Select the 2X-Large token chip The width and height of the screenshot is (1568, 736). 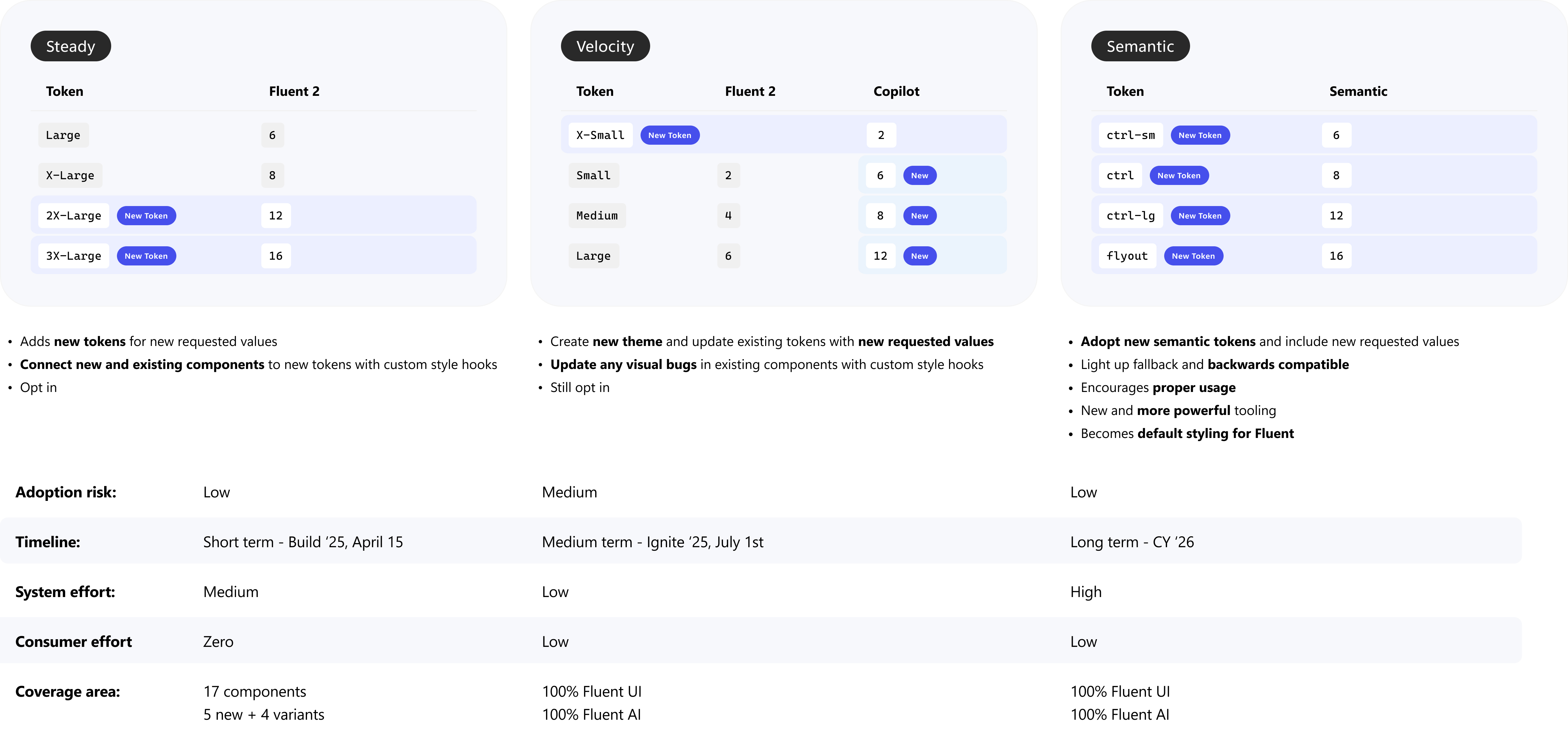(74, 216)
